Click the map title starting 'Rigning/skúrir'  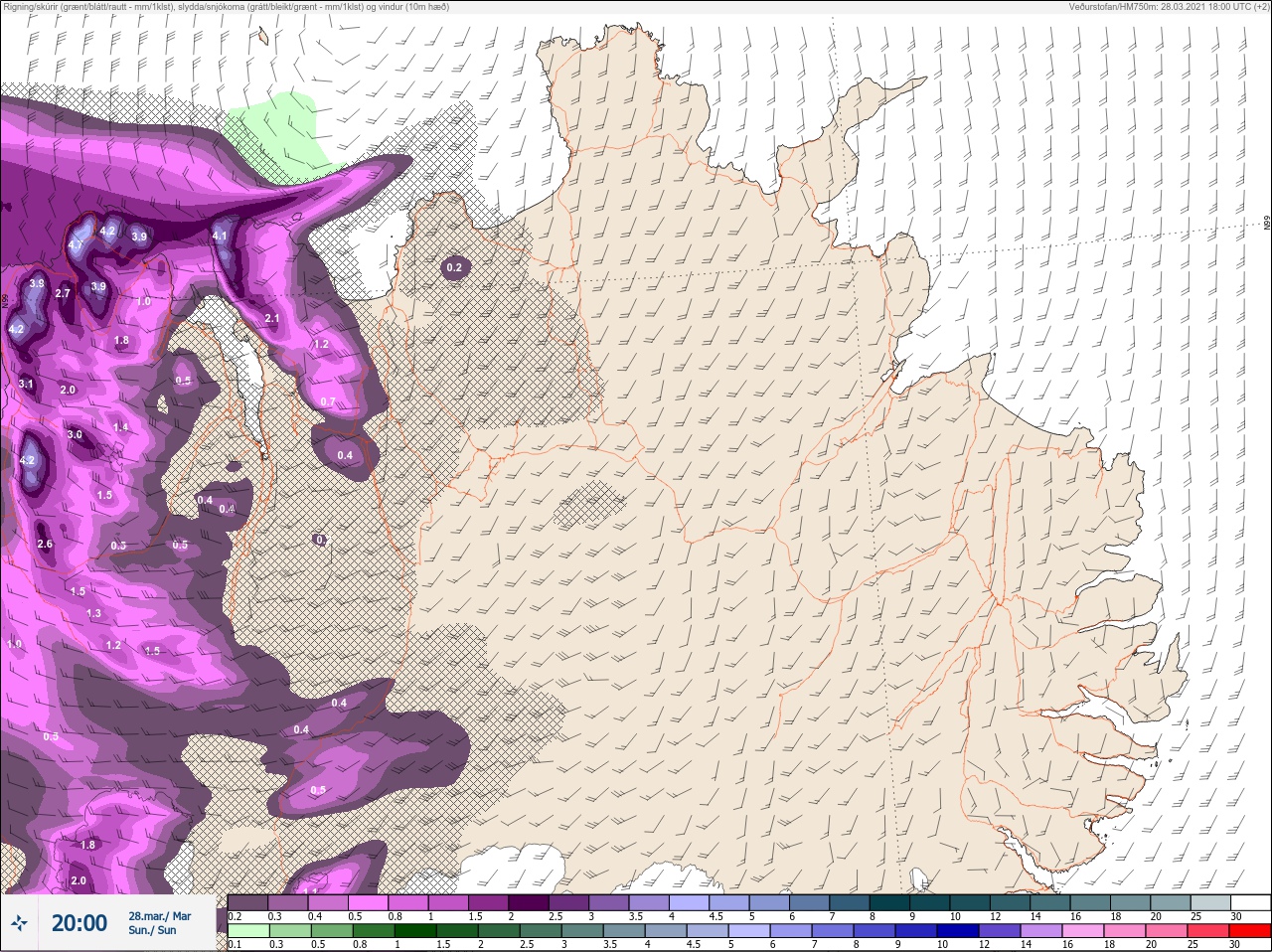(227, 7)
